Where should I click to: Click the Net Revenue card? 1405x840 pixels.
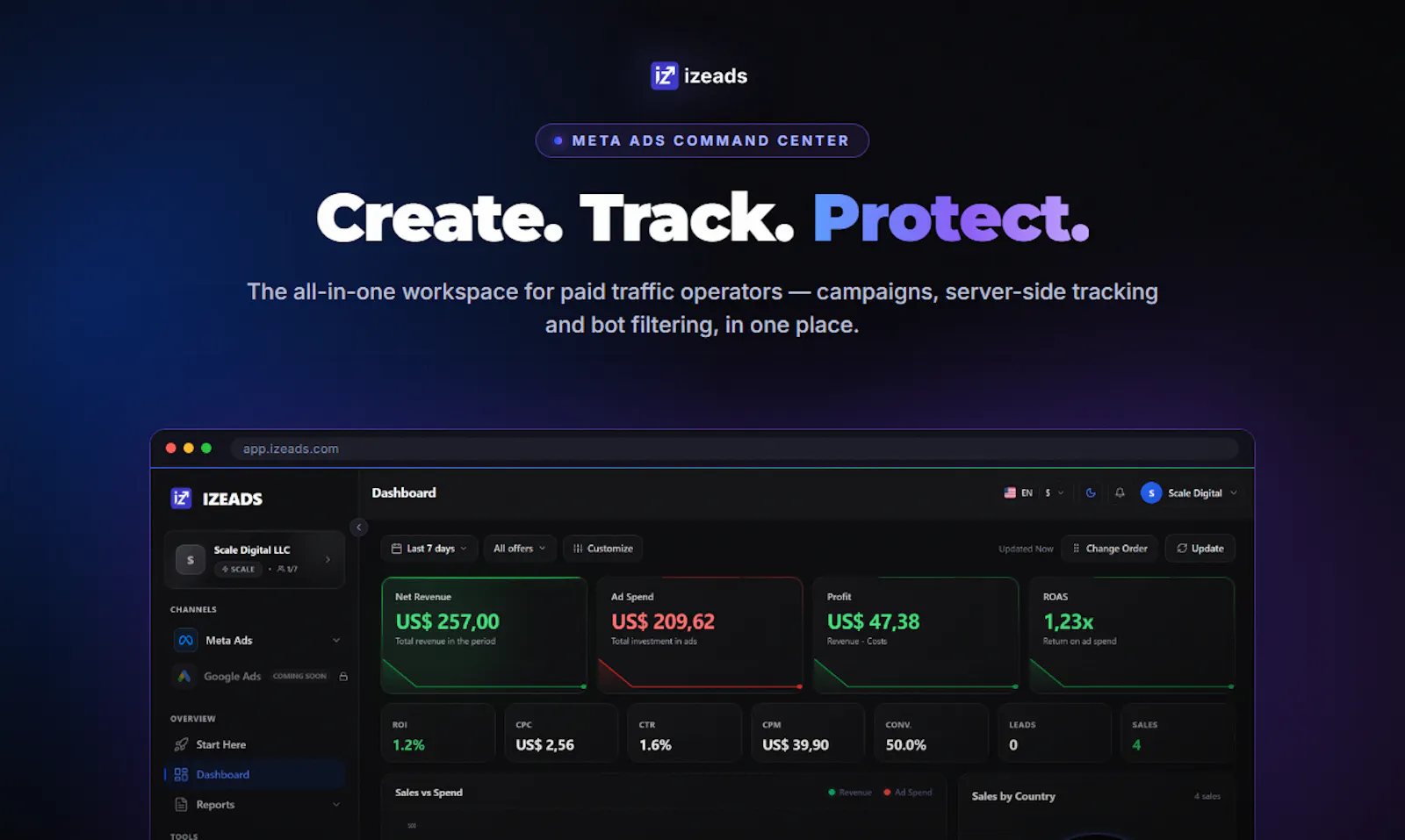(x=484, y=635)
